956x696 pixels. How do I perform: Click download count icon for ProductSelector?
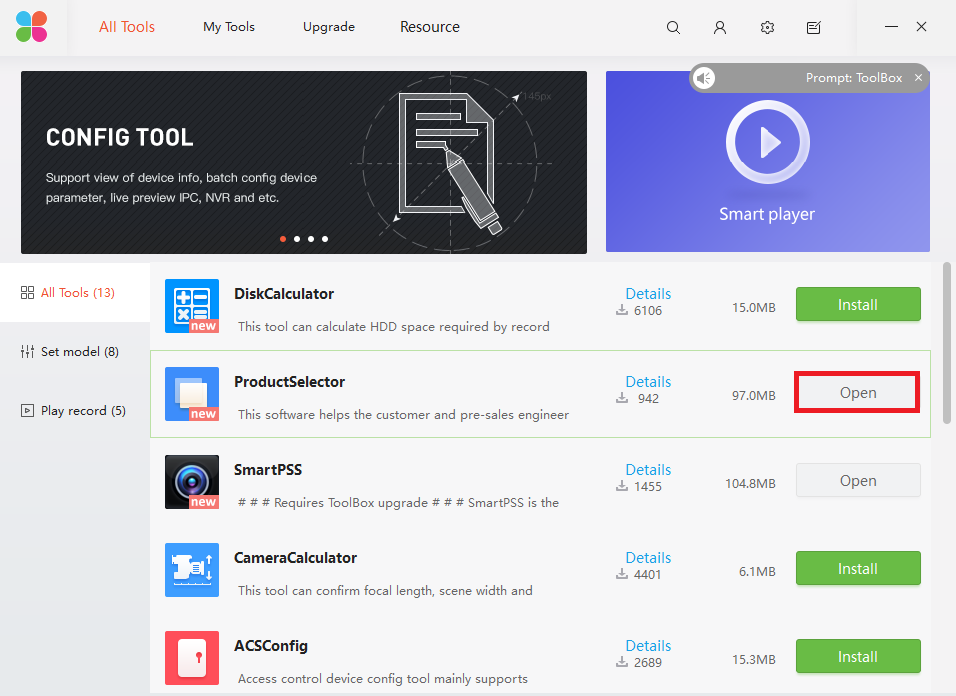[622, 398]
